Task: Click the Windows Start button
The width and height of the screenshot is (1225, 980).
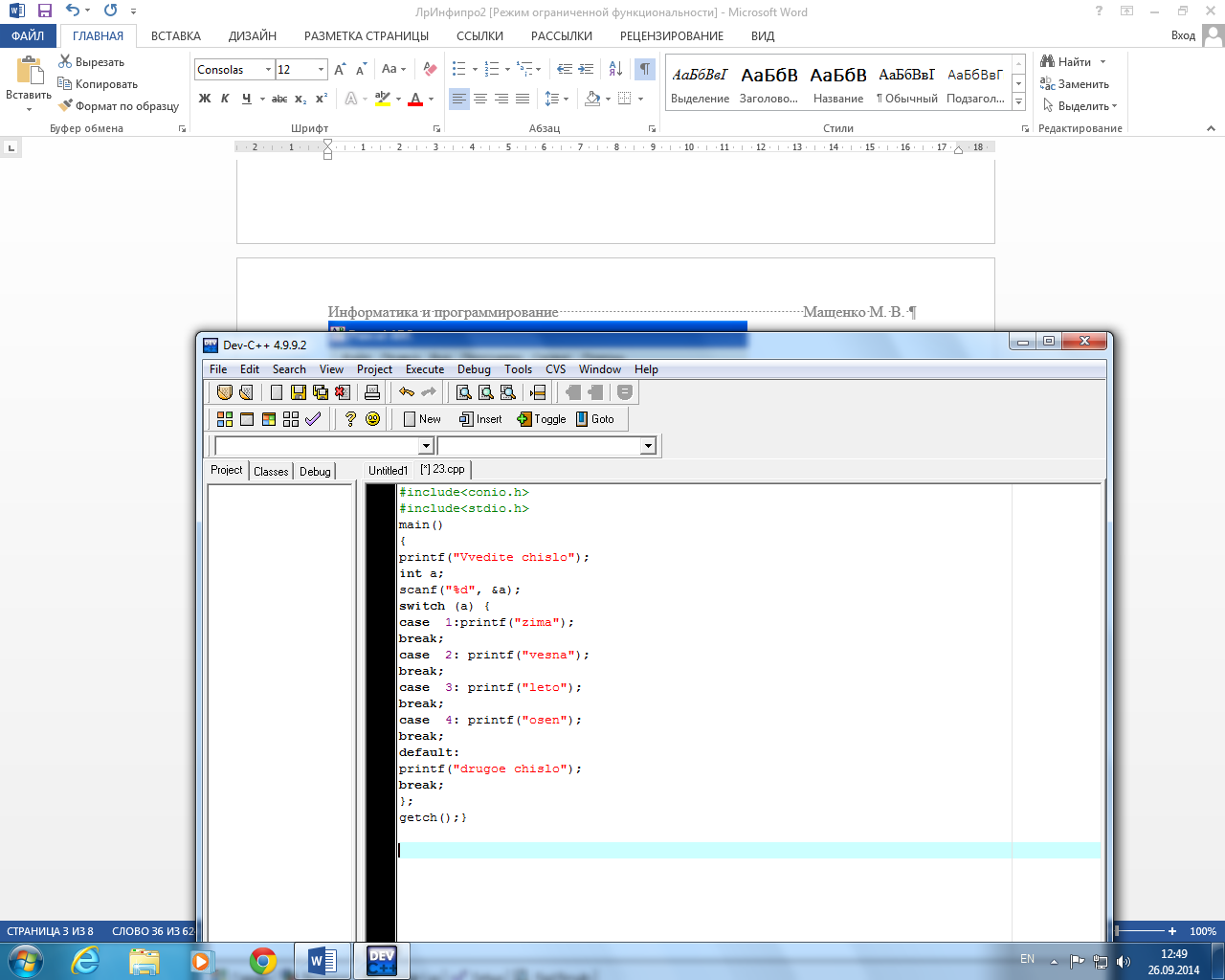Action: 26,960
